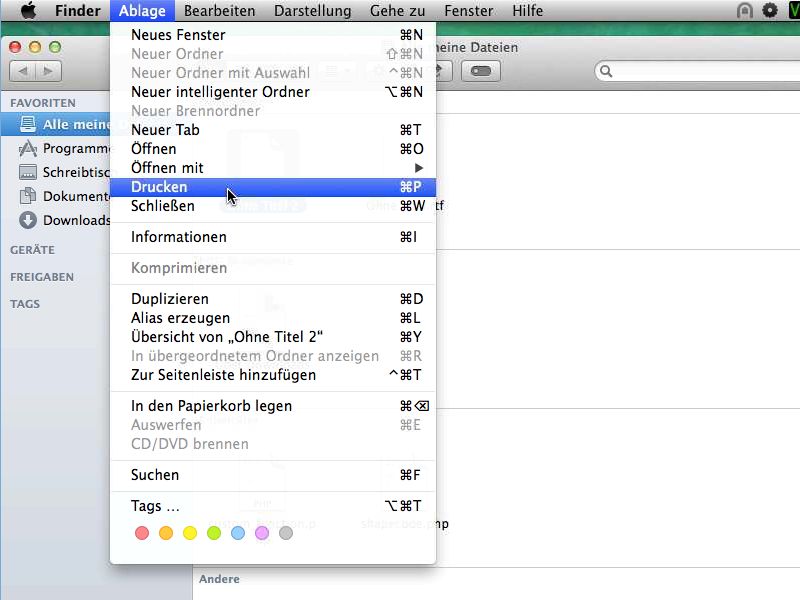
Task: Open the Fenster menu
Action: (x=468, y=11)
